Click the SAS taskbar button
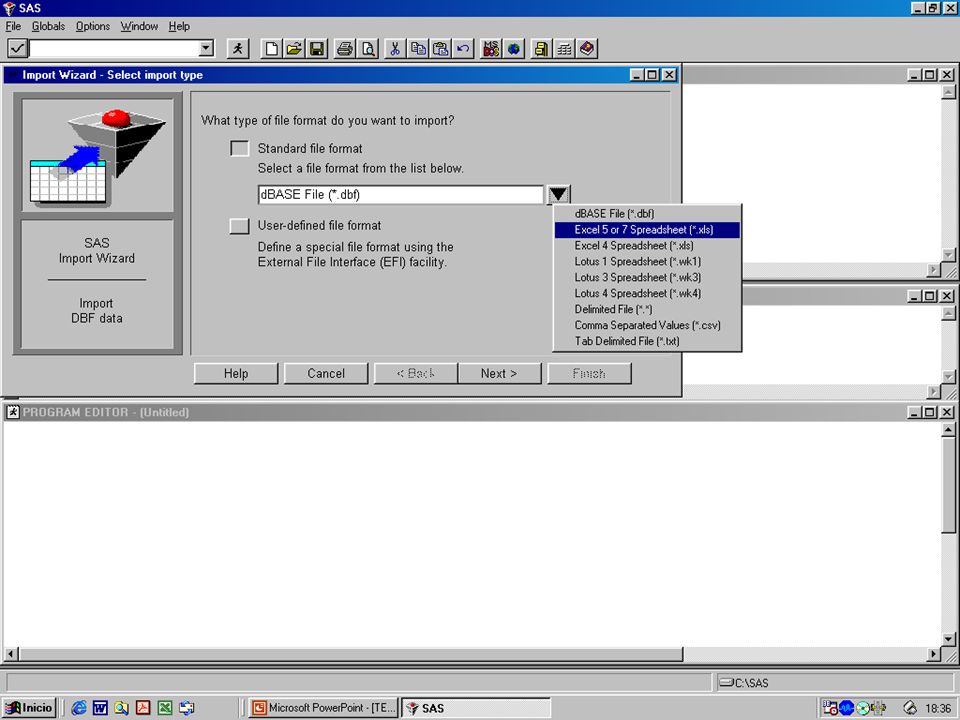This screenshot has width=960, height=720. tap(476, 708)
